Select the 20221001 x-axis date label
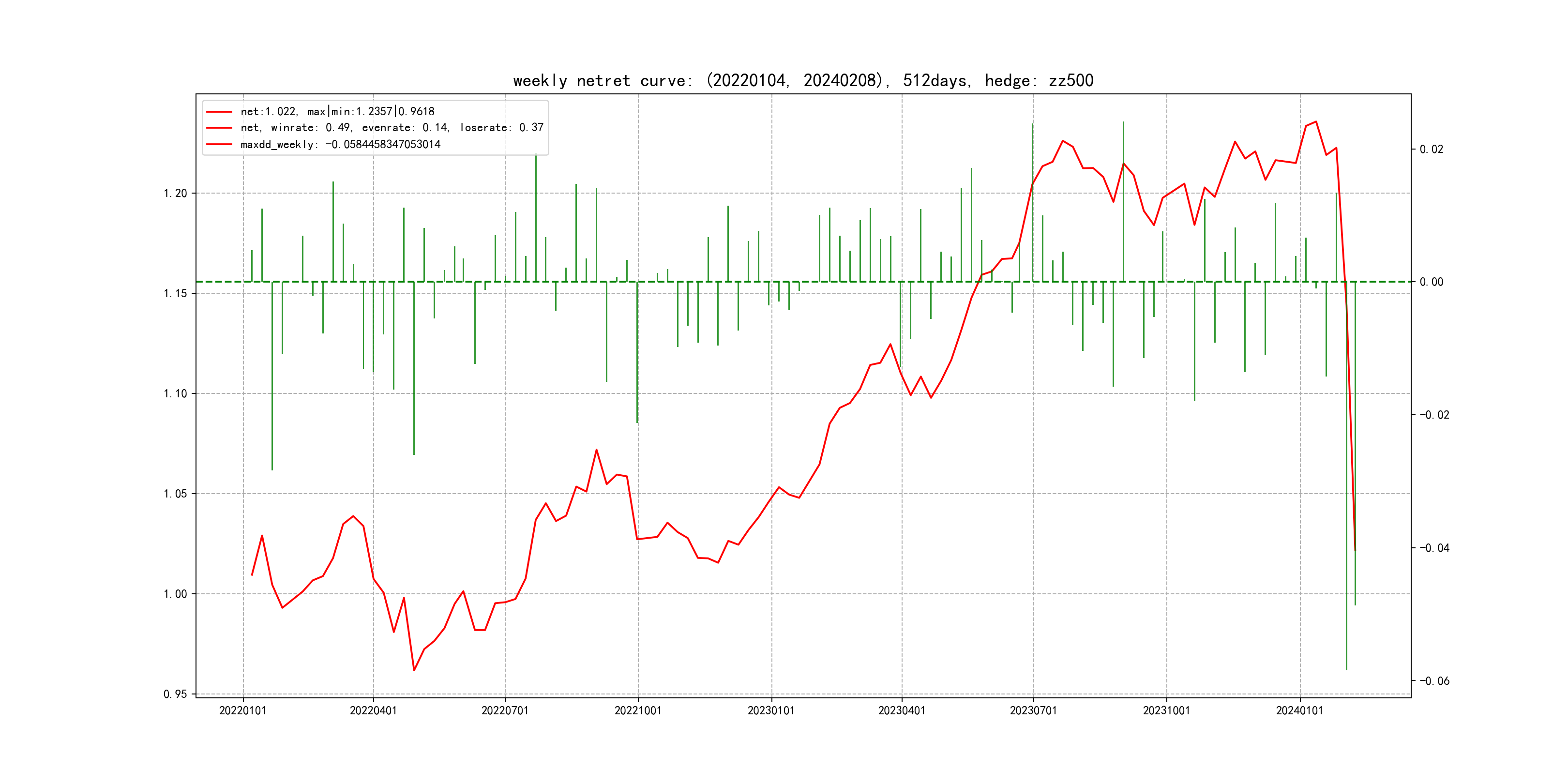The image size is (1568, 784). click(x=638, y=711)
